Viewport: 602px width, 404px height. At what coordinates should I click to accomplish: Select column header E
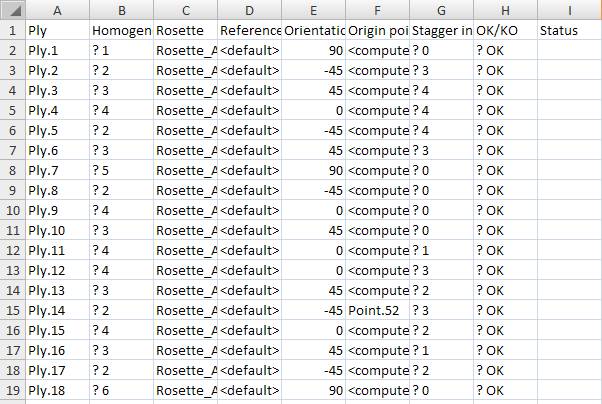(x=313, y=10)
